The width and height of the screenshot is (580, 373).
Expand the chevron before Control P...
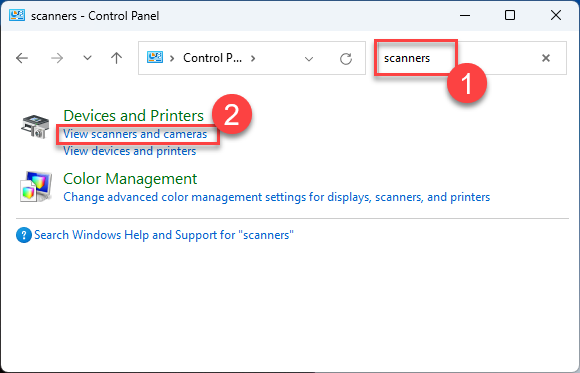pyautogui.click(x=172, y=58)
